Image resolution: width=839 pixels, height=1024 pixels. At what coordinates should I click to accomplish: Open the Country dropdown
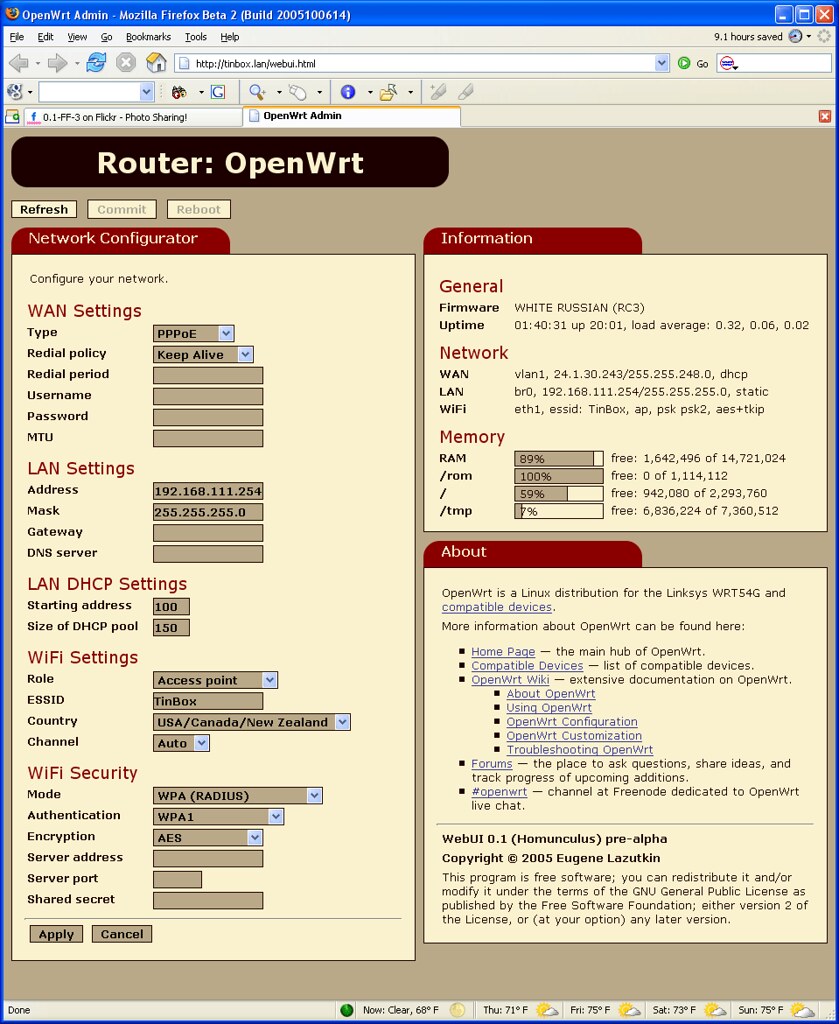point(252,722)
